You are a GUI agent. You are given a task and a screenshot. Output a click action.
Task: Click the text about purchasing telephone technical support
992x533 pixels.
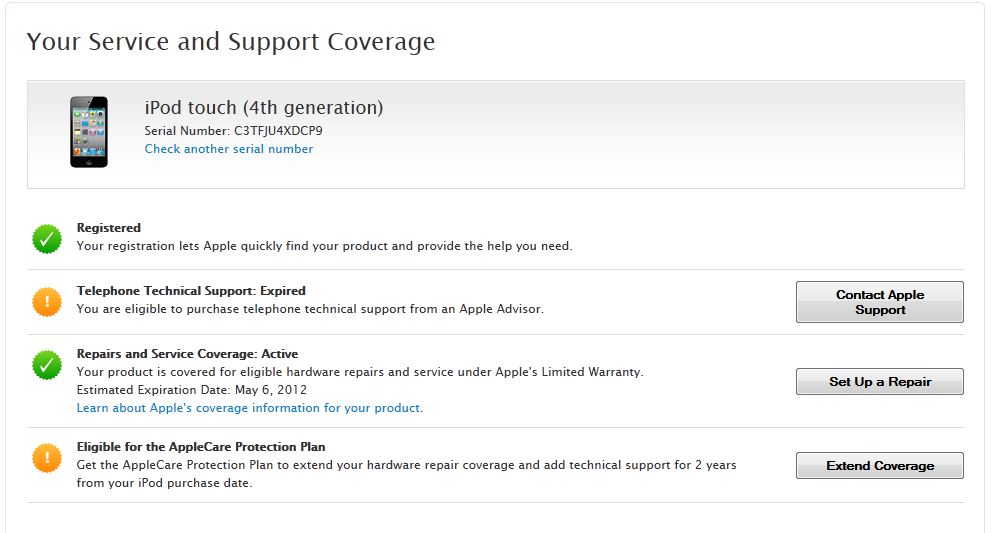click(310, 309)
